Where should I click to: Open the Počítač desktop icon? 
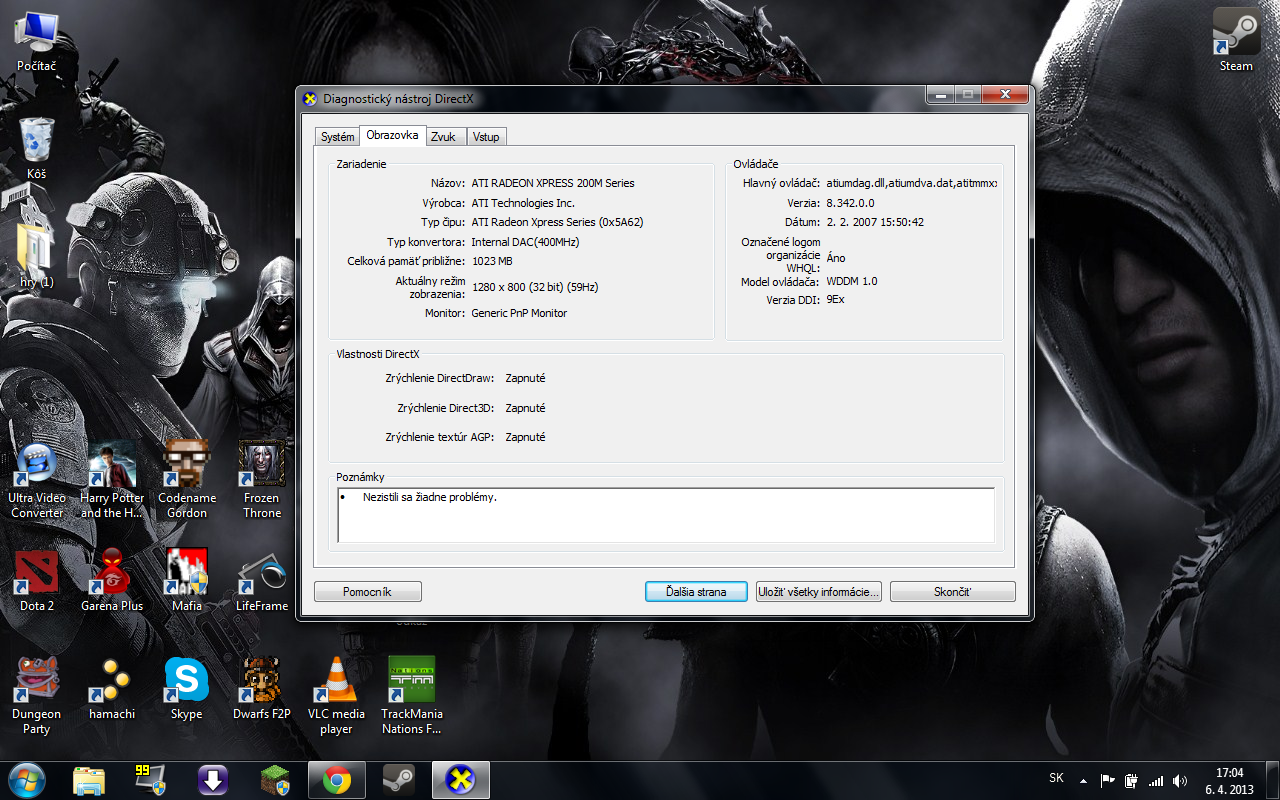(37, 40)
